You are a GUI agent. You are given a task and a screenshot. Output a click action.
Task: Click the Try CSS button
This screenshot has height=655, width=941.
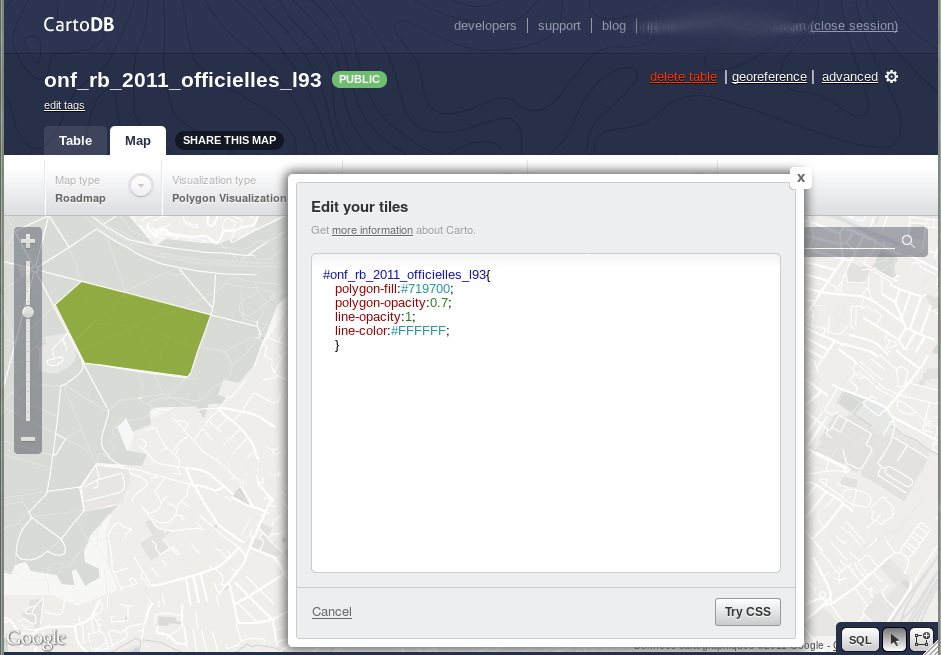click(747, 612)
